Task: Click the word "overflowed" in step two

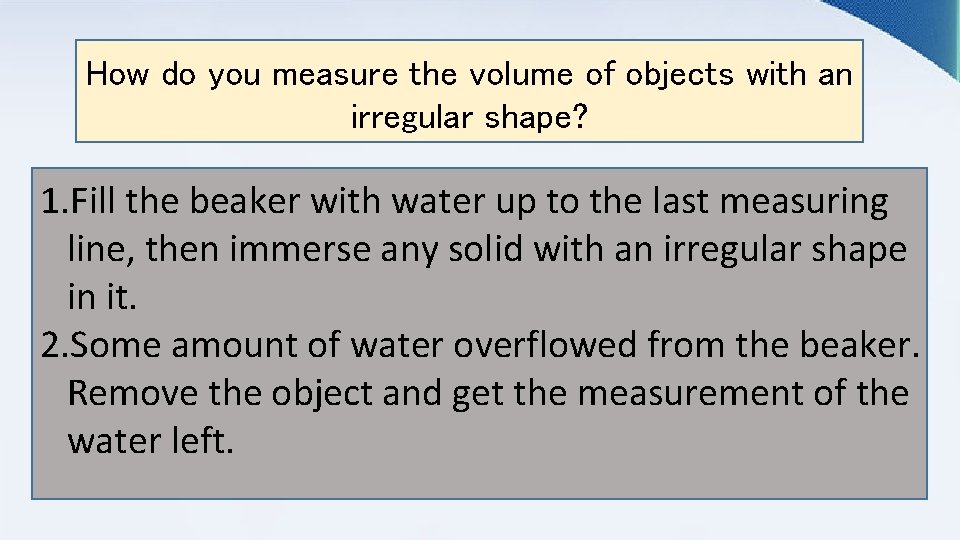Action: [x=545, y=344]
